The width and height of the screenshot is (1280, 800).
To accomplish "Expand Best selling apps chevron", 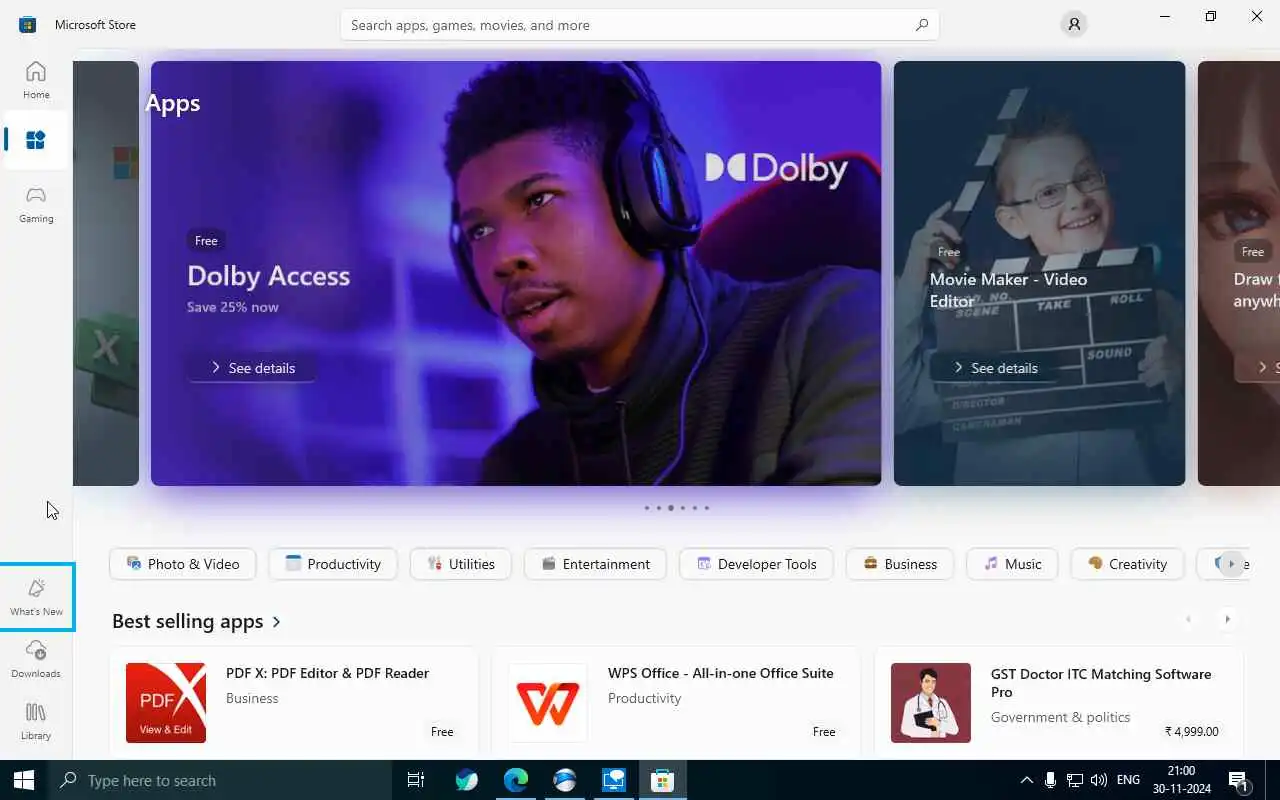I will pyautogui.click(x=277, y=622).
